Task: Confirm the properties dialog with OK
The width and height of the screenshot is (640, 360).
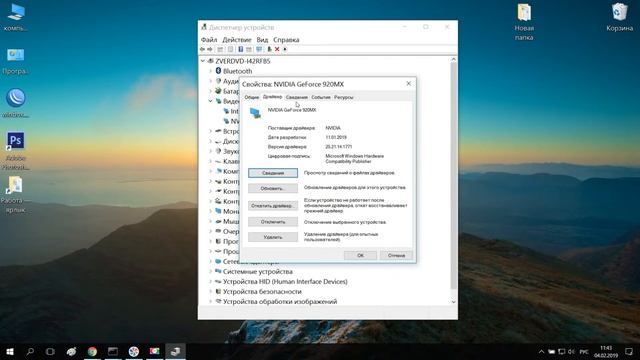Action: click(360, 256)
